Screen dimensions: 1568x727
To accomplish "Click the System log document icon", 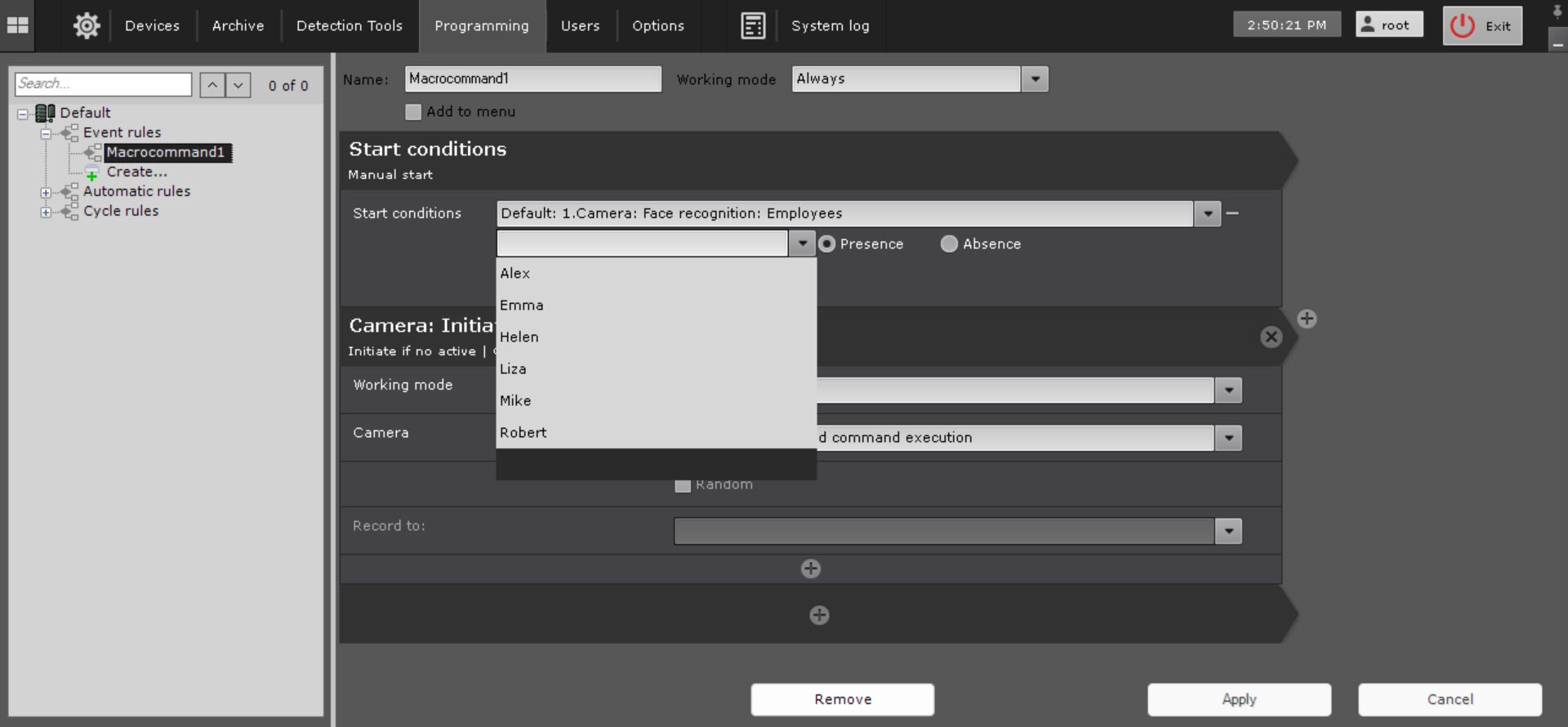I will 753,25.
